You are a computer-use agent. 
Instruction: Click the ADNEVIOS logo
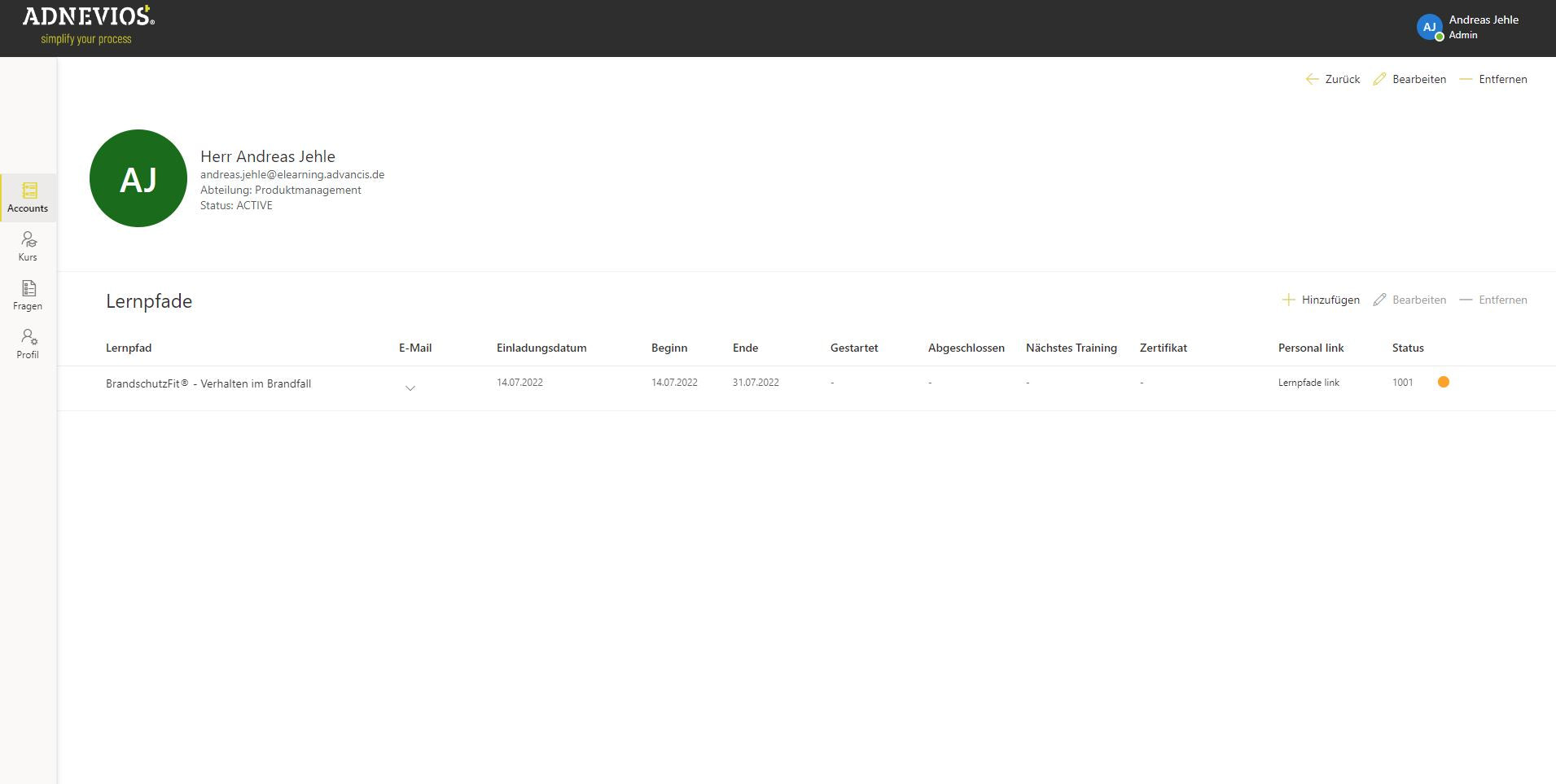click(x=88, y=24)
